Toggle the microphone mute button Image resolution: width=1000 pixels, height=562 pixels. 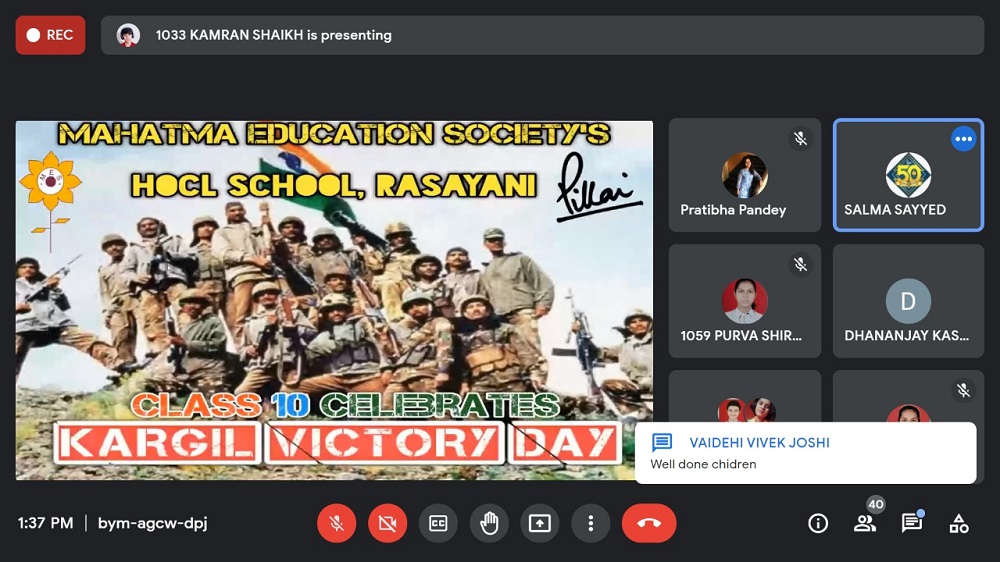337,523
